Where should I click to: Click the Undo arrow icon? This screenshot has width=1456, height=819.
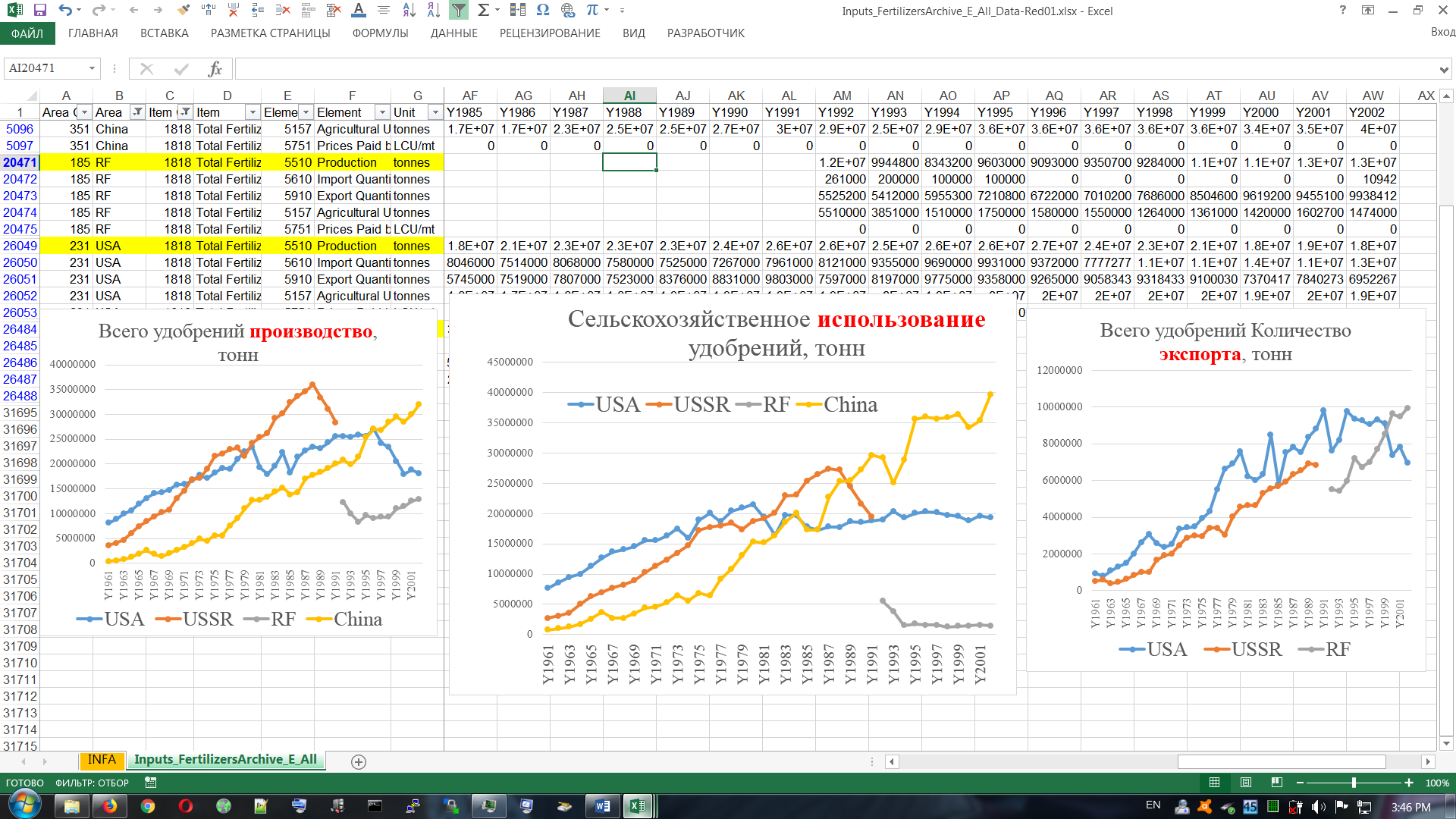click(x=65, y=11)
